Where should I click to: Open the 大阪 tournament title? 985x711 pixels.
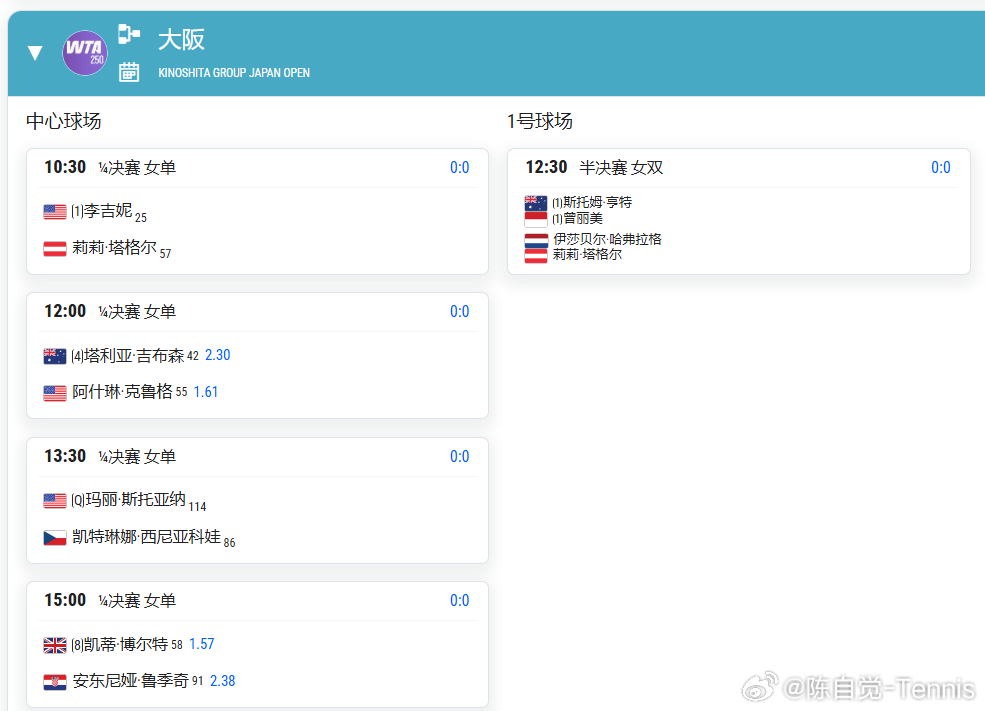click(182, 40)
